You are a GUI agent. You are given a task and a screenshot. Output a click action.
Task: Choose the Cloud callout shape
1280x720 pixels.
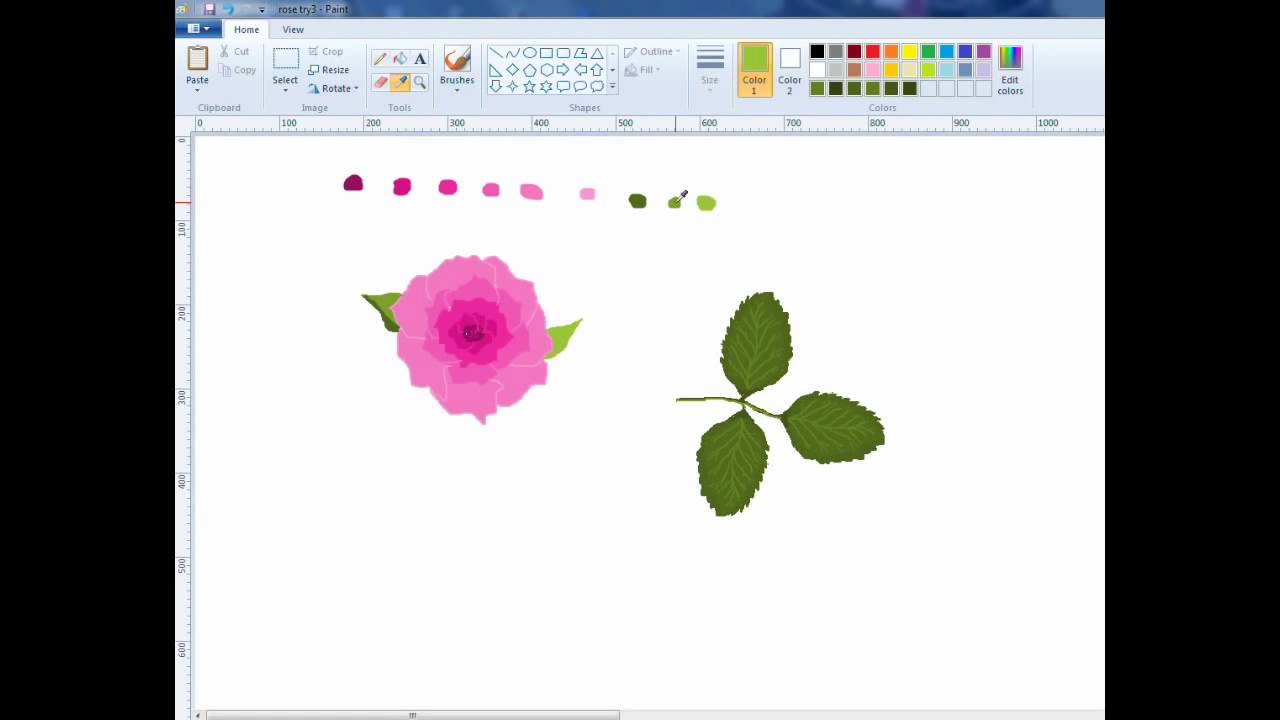coord(597,87)
